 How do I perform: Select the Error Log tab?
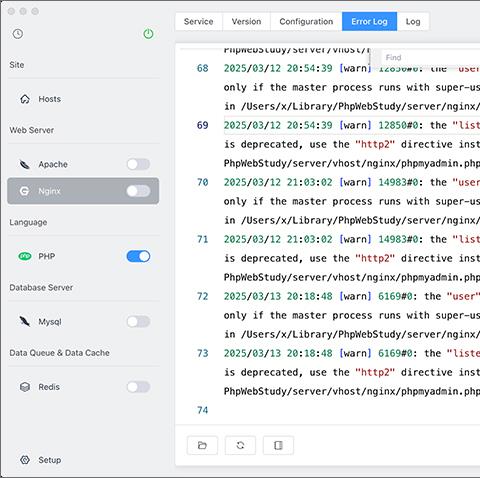coord(369,22)
